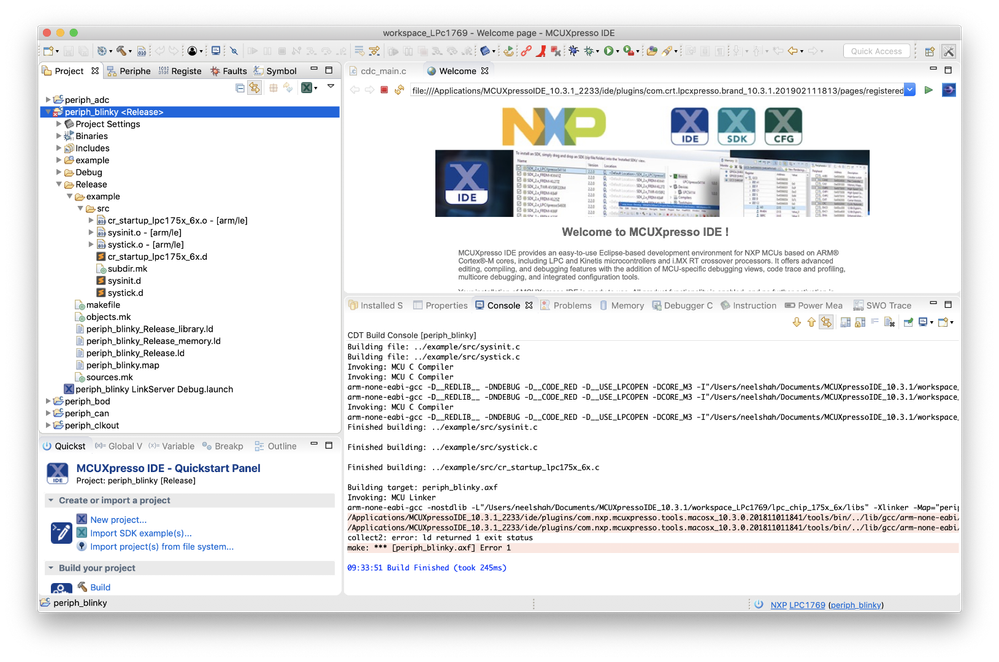Click the bug Debug toolbar icon
Image resolution: width=999 pixels, height=662 pixels.
tap(573, 51)
